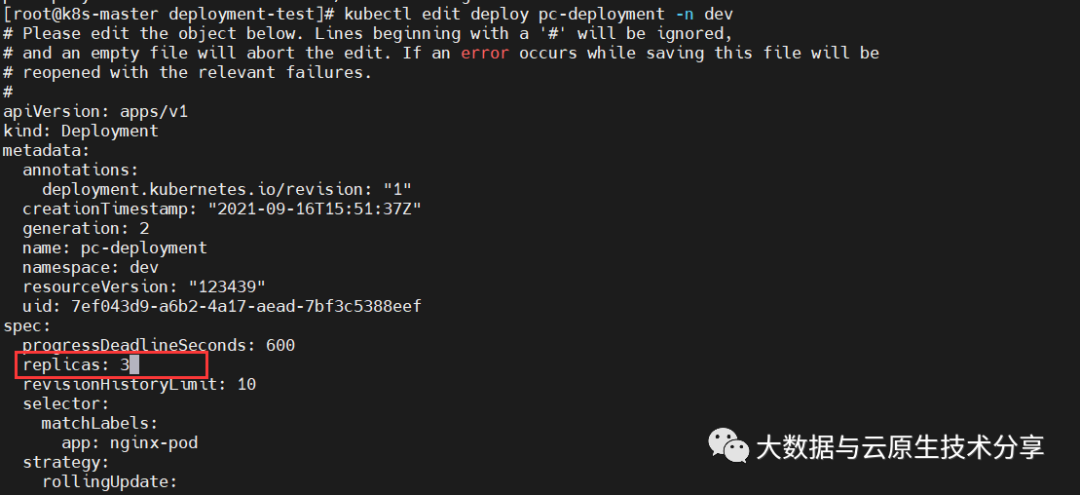
Task: Click the text cursor block after replicas
Action: pos(135,365)
